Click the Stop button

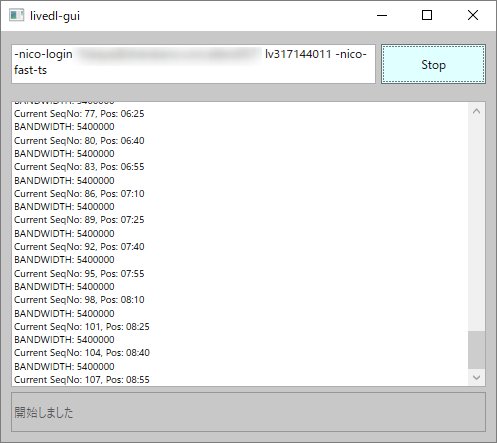[x=433, y=64]
